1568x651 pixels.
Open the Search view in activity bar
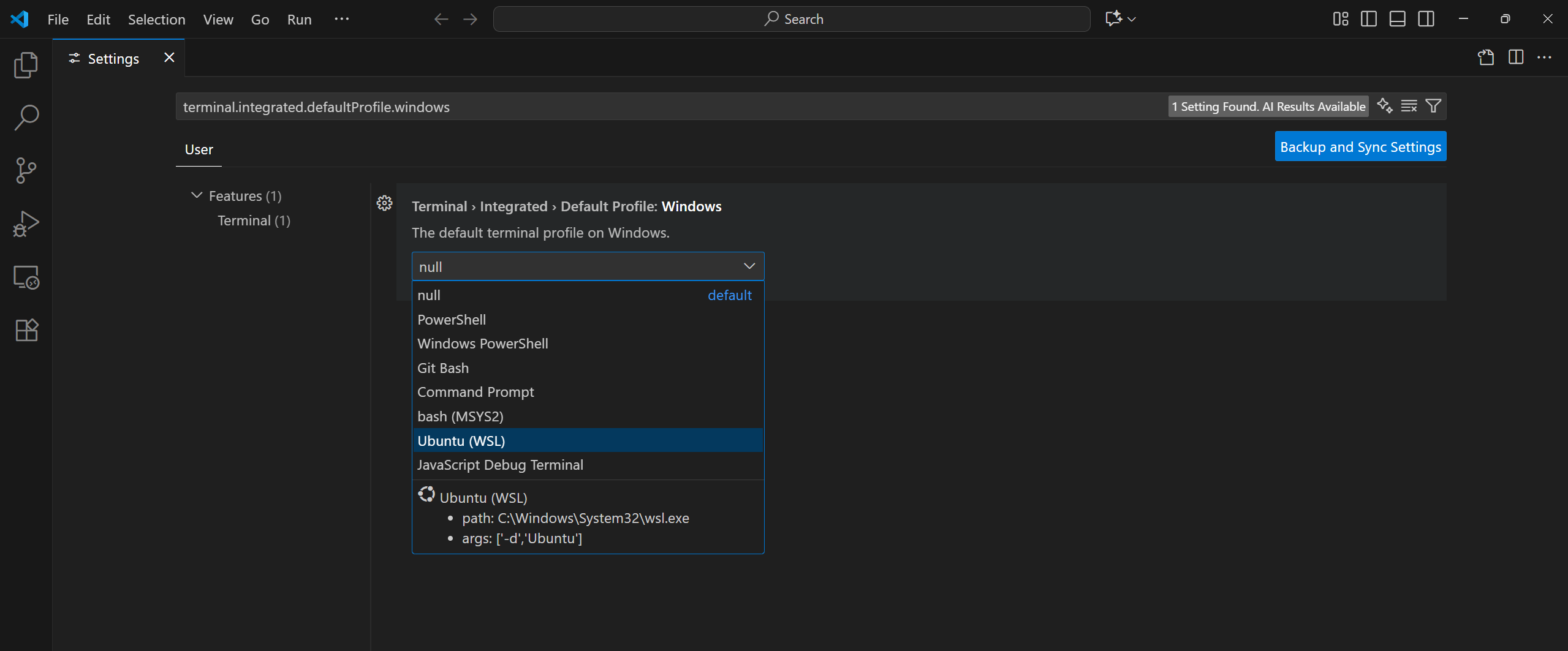click(26, 118)
